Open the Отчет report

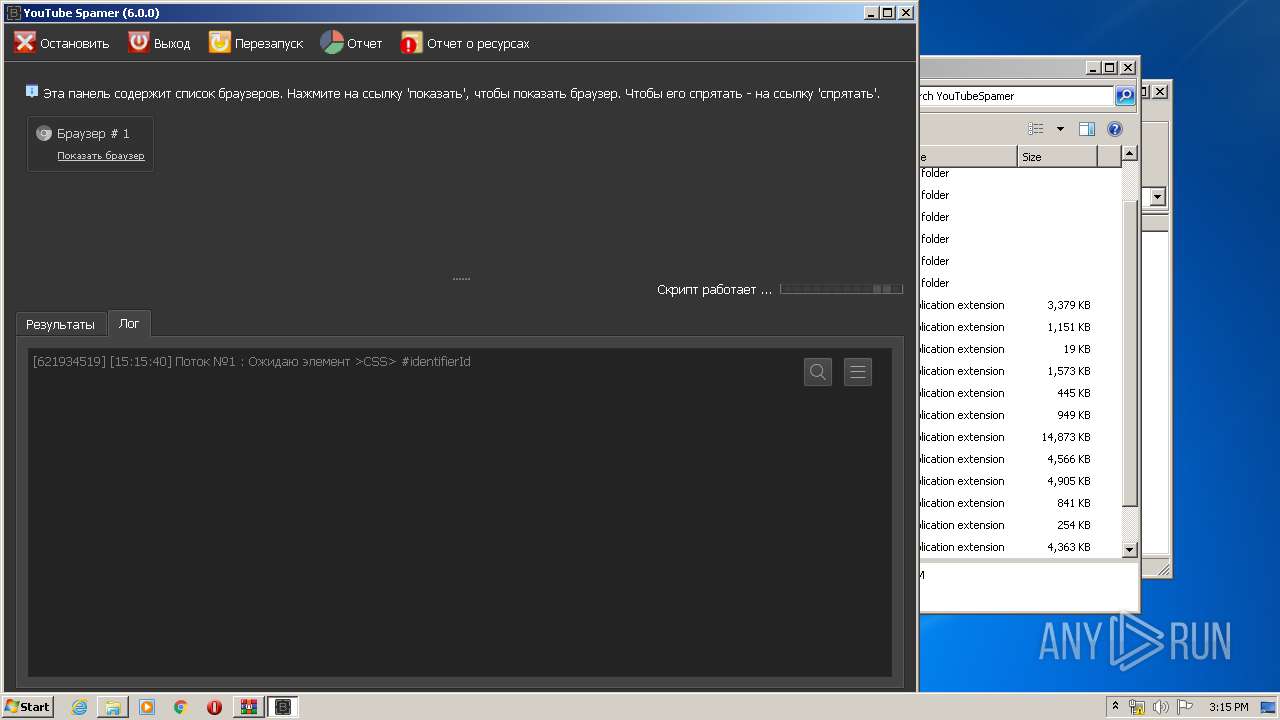point(351,43)
